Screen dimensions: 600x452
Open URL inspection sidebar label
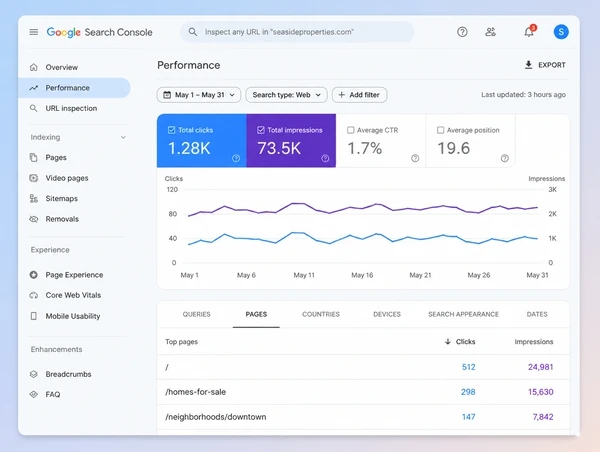coord(71,108)
